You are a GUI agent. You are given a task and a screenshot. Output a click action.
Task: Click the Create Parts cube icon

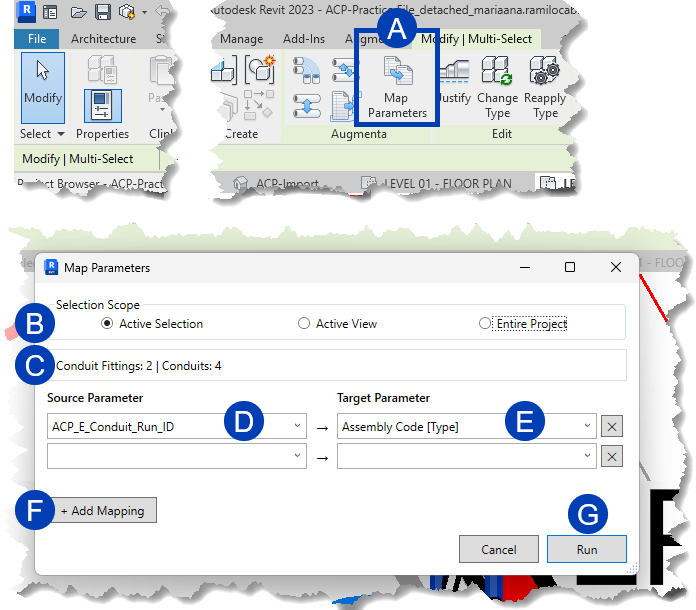224,70
